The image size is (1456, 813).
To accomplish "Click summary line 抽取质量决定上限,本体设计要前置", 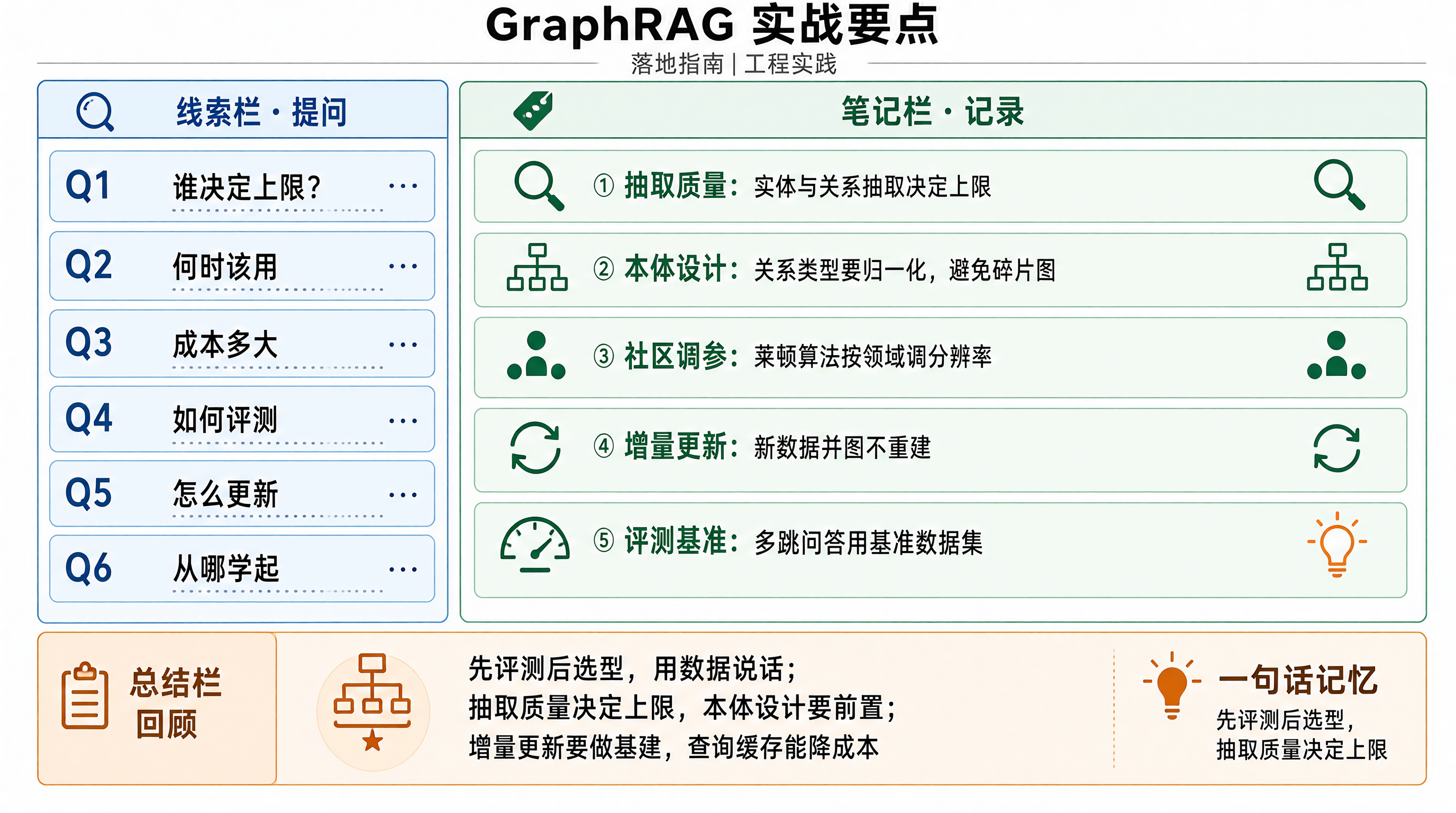I will (682, 708).
